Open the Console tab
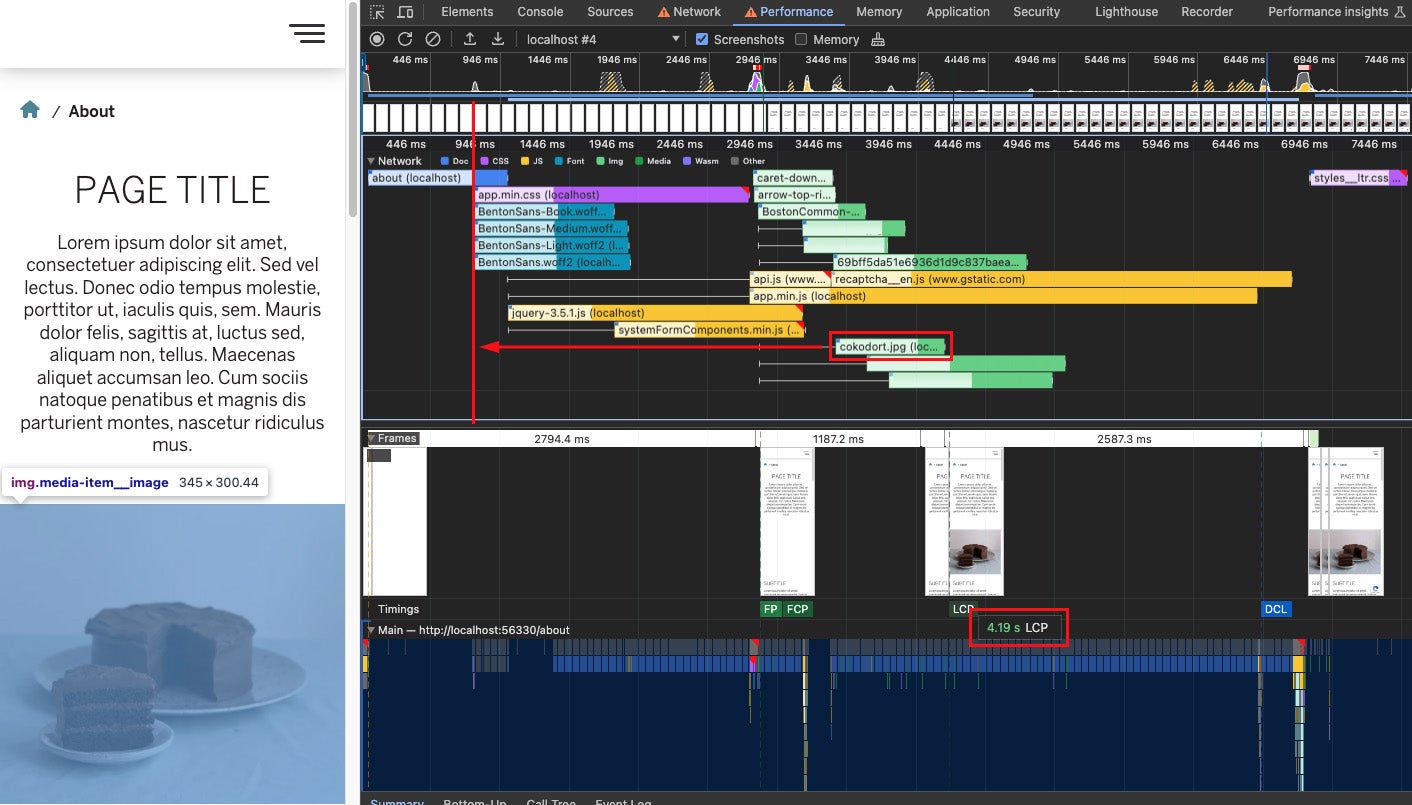 [x=540, y=12]
